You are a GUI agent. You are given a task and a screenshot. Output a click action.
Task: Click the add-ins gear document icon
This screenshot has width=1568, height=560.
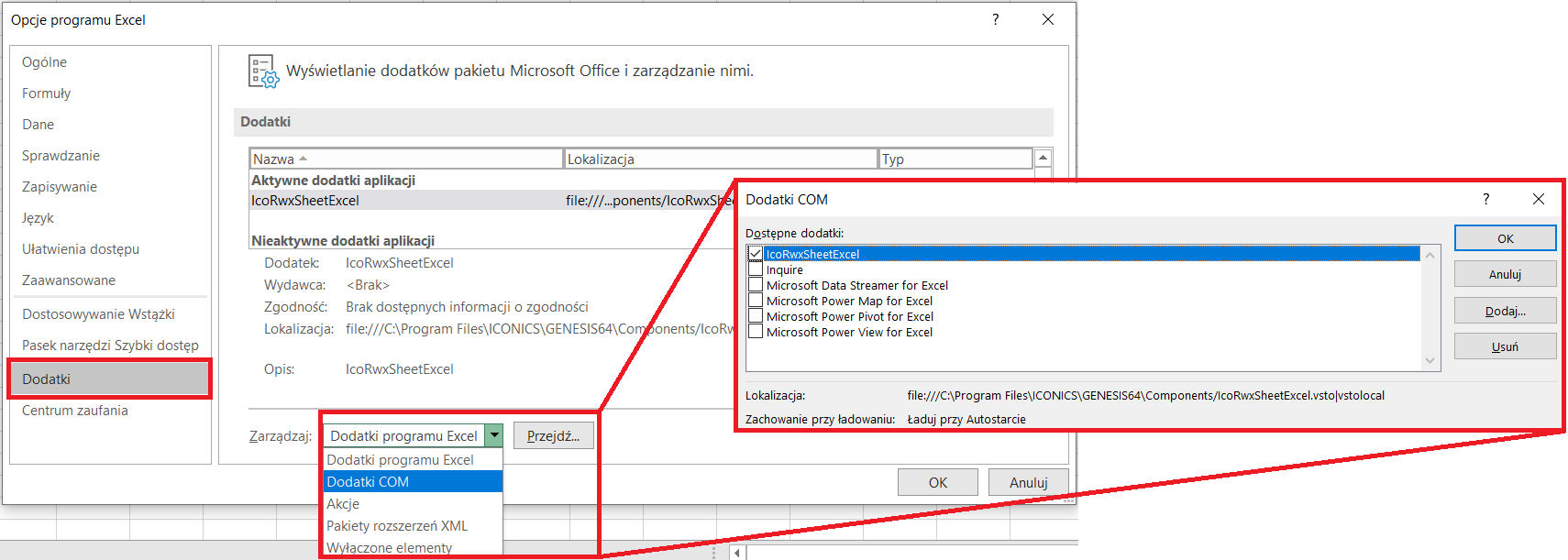point(263,71)
